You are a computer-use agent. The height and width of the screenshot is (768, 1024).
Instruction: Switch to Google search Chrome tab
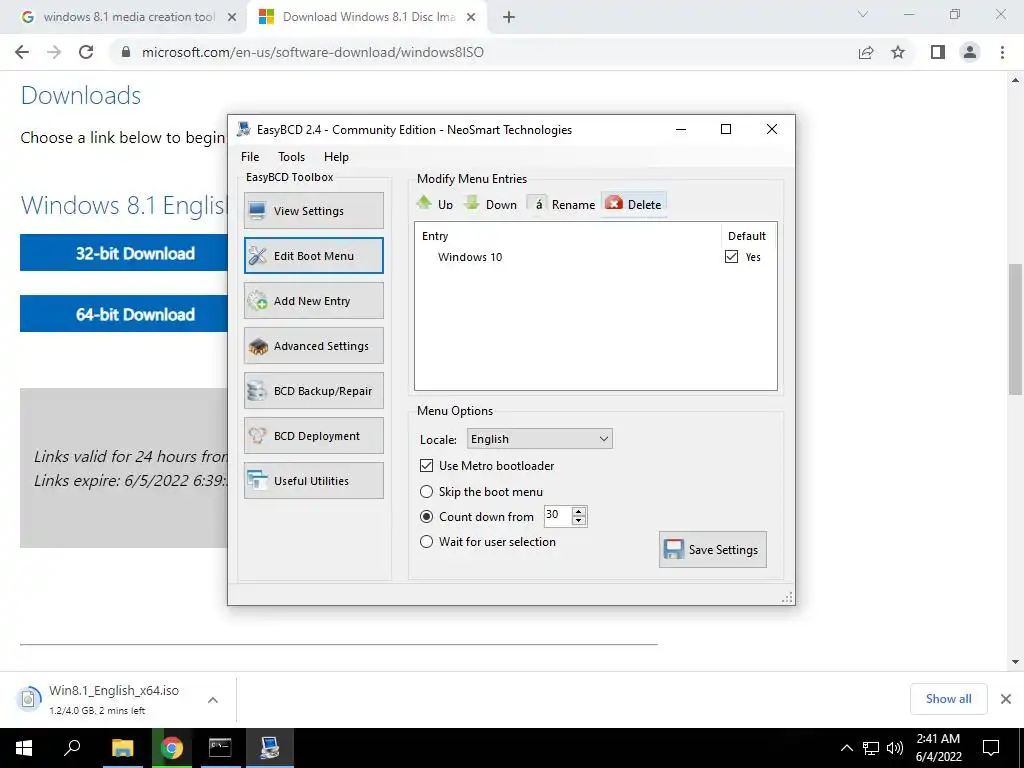point(124,17)
